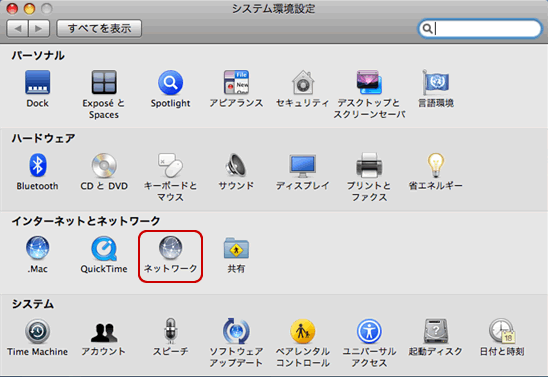Close the システム環境設定 window
Viewport: 548px width, 377px height.
[x=12, y=8]
